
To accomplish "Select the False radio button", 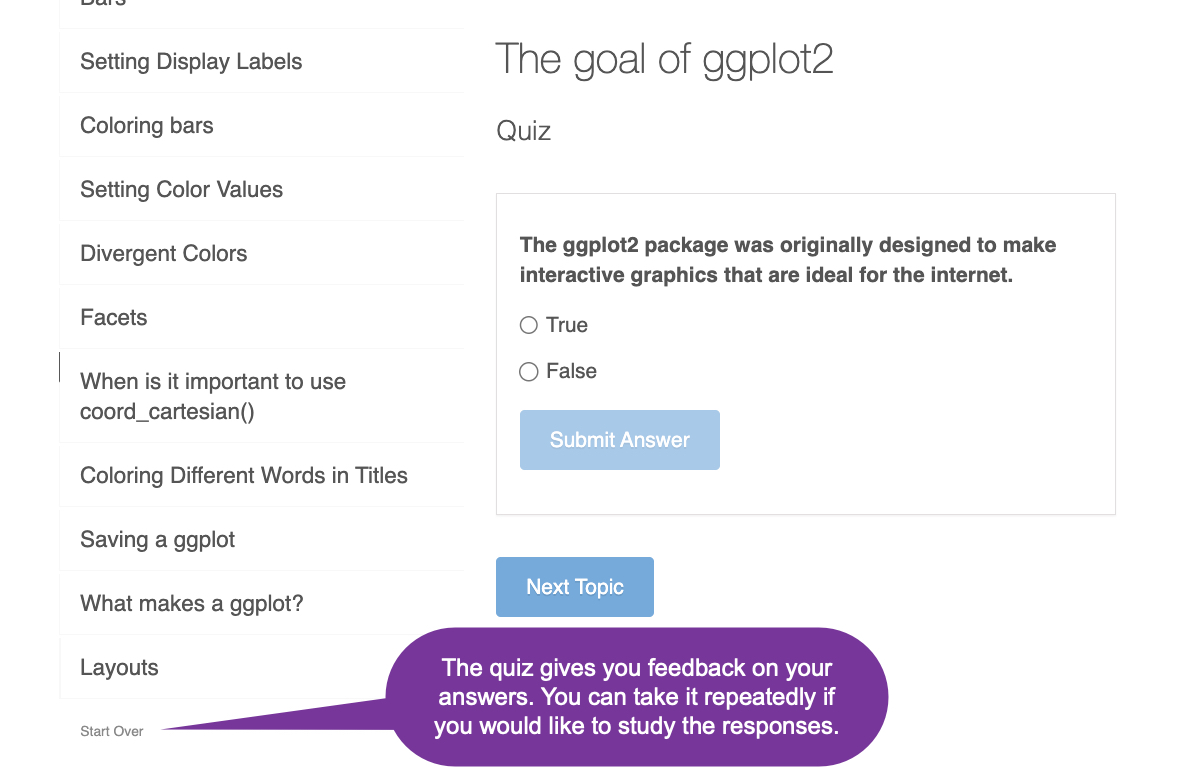I will coord(528,371).
